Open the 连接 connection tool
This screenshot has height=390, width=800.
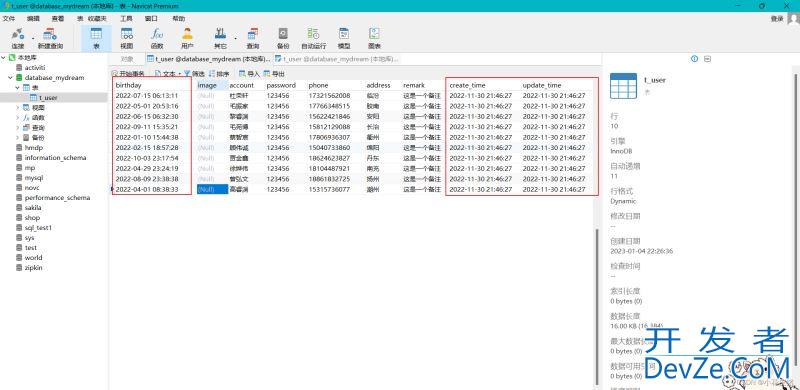click(x=18, y=38)
